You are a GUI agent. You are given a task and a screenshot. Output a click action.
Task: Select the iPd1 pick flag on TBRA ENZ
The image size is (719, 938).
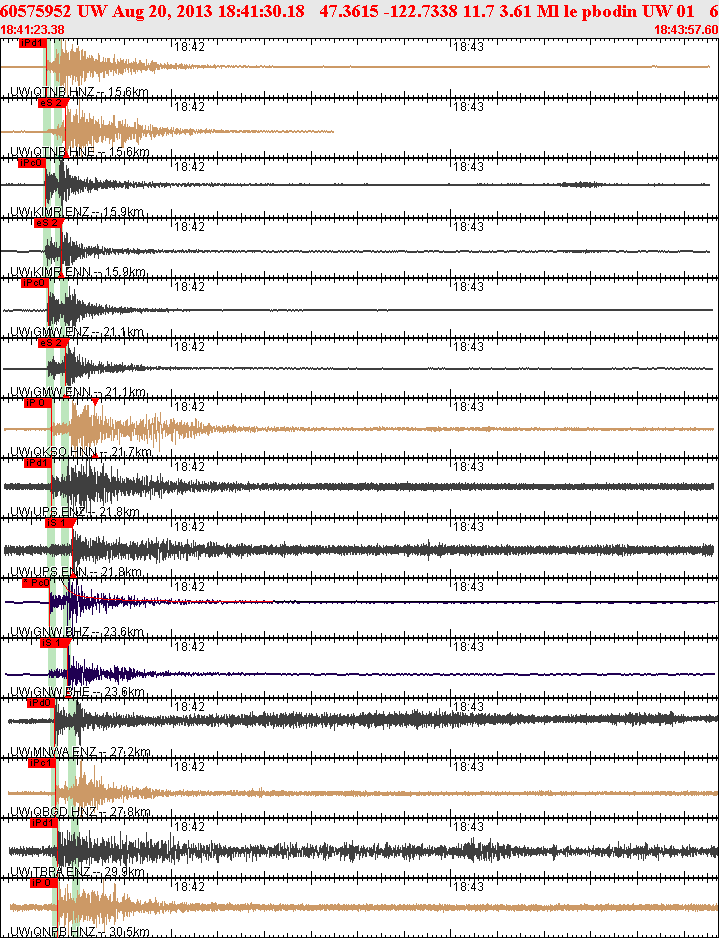point(44,823)
